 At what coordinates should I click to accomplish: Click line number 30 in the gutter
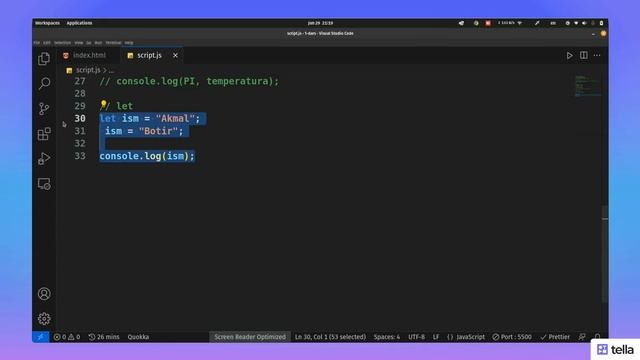(x=80, y=118)
